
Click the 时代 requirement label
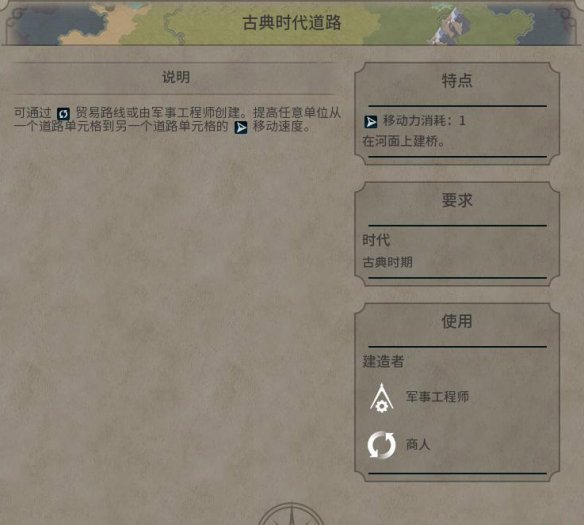376,240
